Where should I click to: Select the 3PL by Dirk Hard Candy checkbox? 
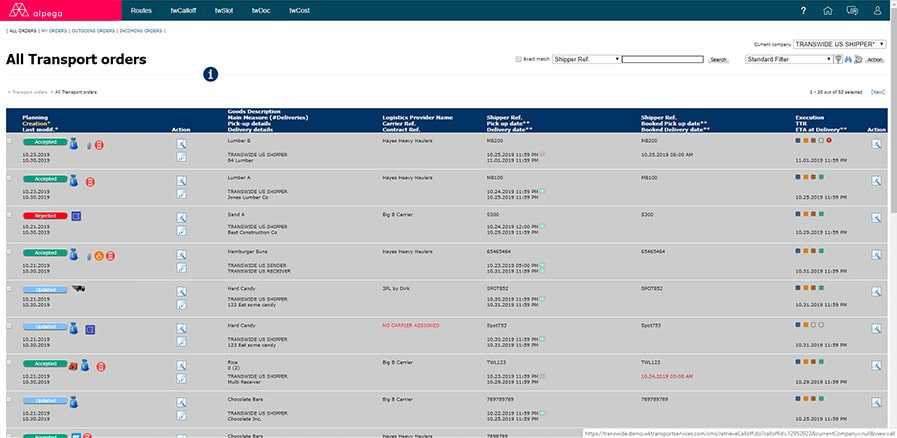(x=9, y=289)
